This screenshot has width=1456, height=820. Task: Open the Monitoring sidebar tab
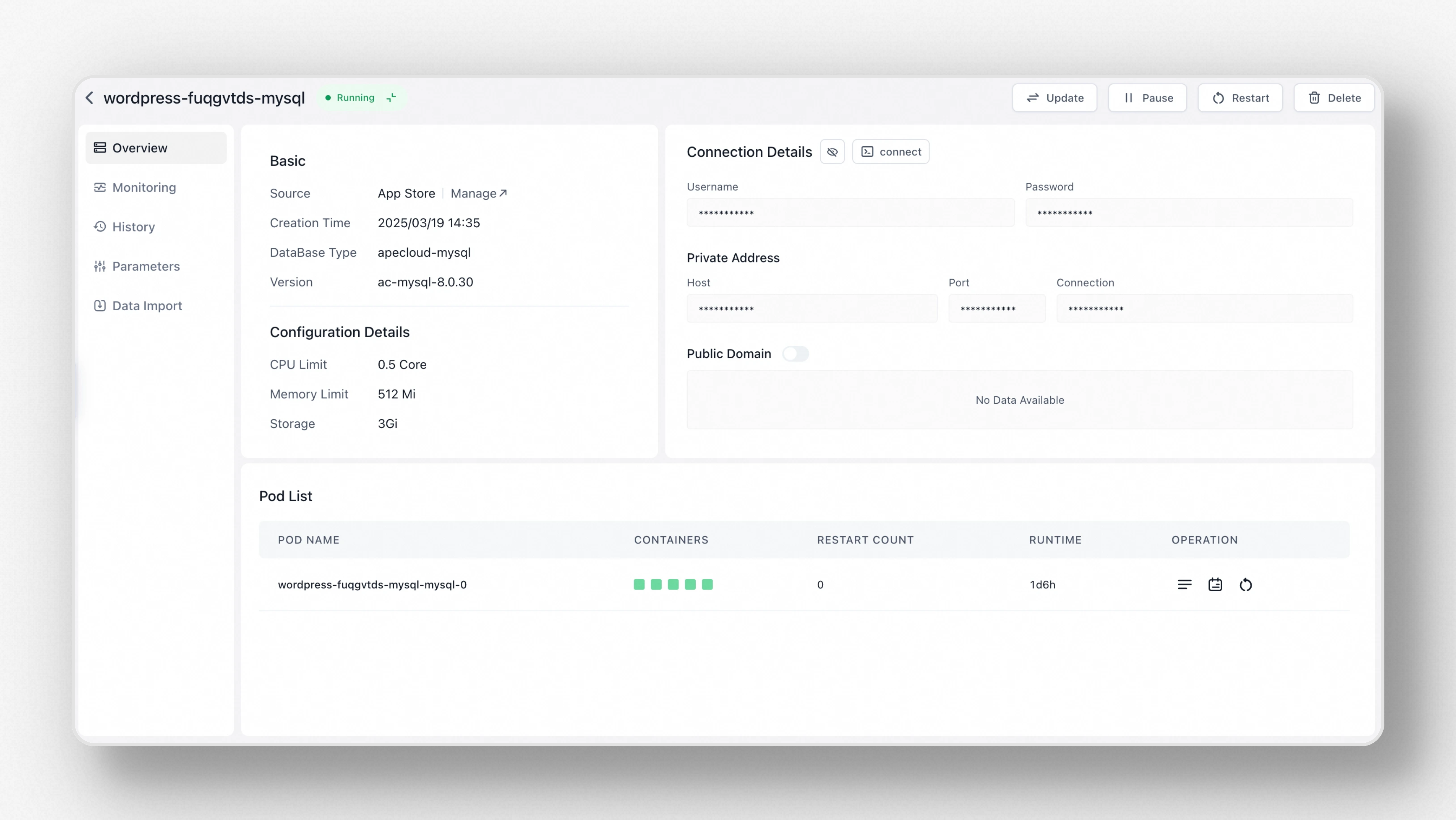pos(144,187)
